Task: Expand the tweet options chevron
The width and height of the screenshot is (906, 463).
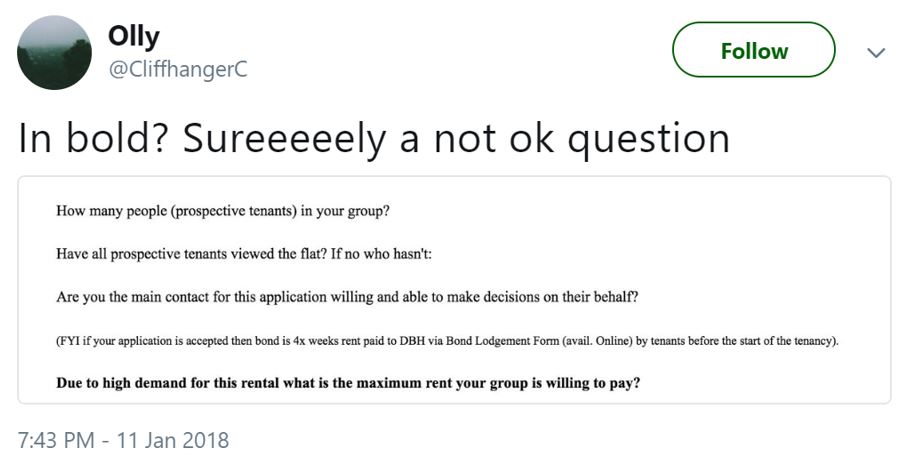Action: click(876, 53)
